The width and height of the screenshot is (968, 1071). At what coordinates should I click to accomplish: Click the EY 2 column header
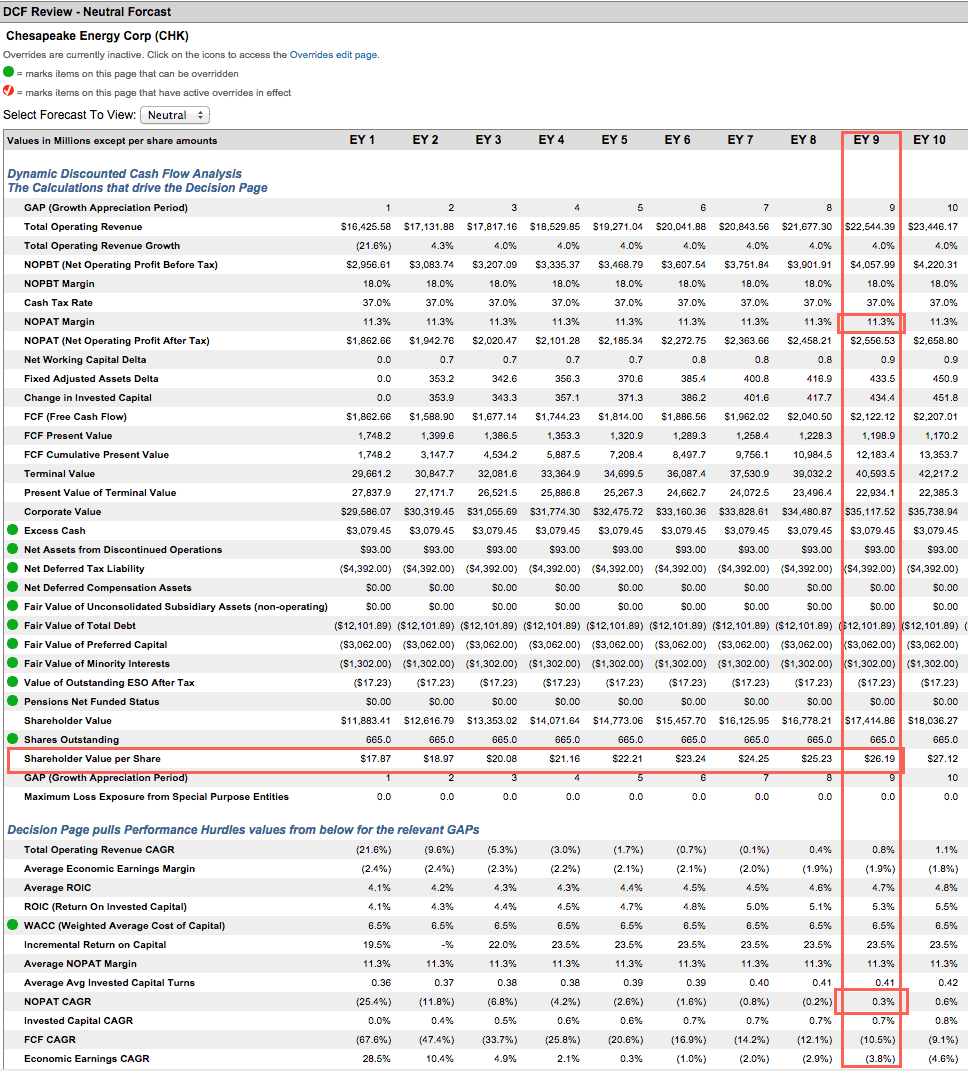(x=425, y=140)
